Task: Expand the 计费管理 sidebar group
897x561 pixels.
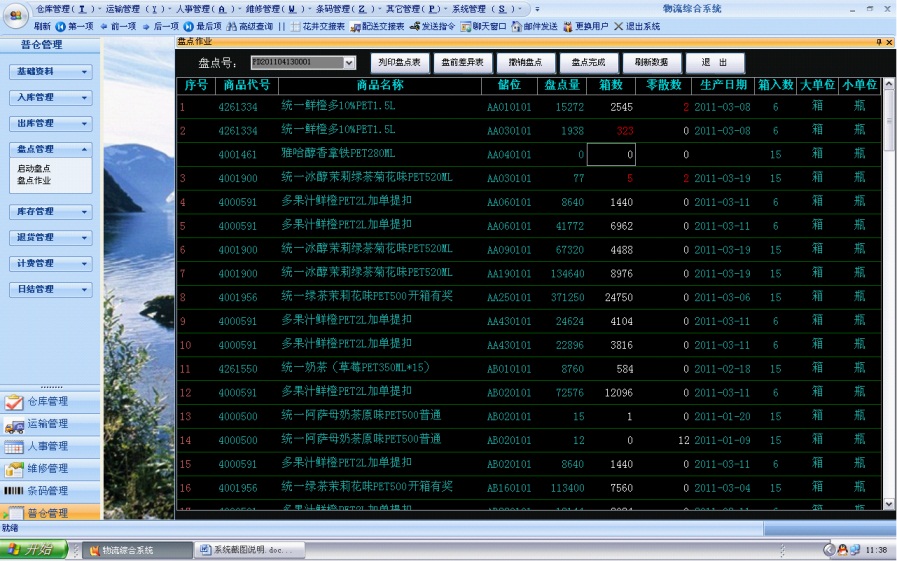Action: pyautogui.click(x=50, y=264)
